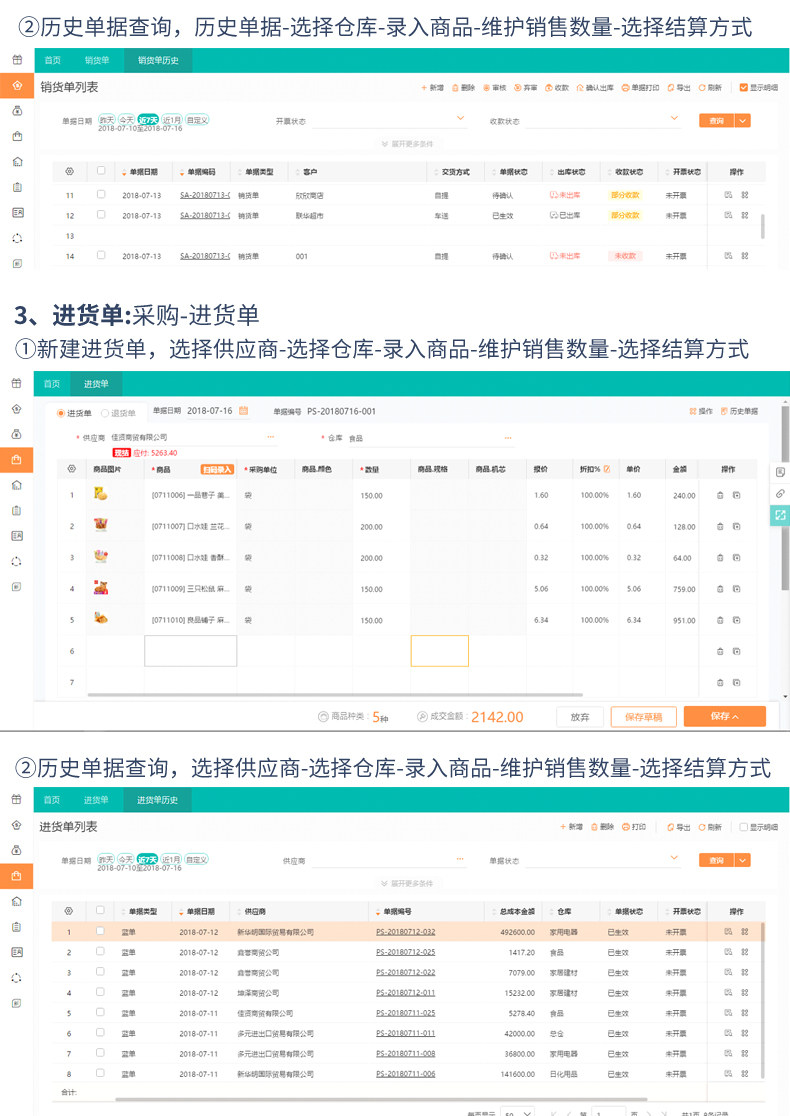790x1116 pixels.
Task: Open column settings gear in 销货单列表 table
Action: 69,172
